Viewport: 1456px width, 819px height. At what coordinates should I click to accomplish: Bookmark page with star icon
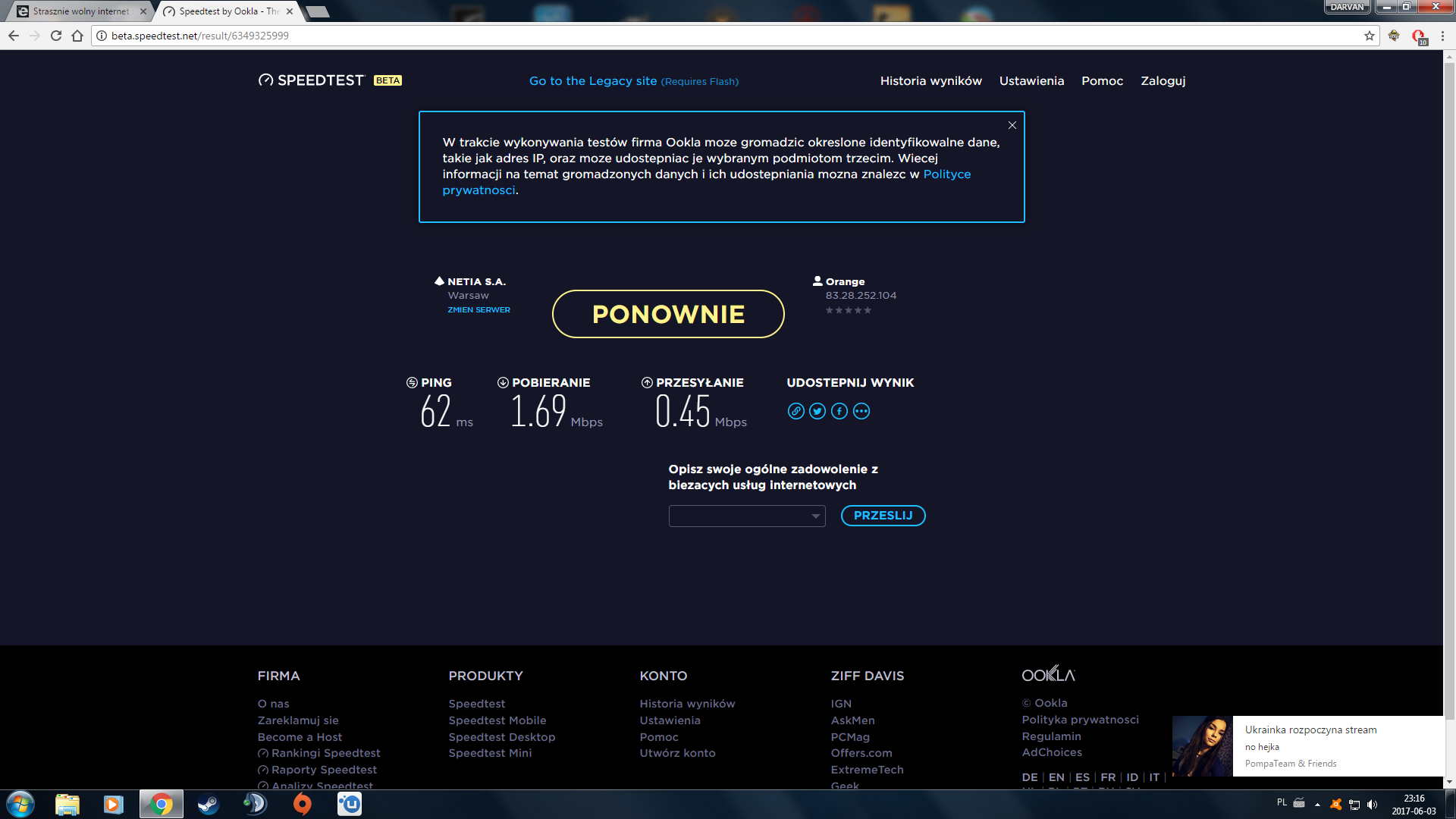click(x=1370, y=36)
